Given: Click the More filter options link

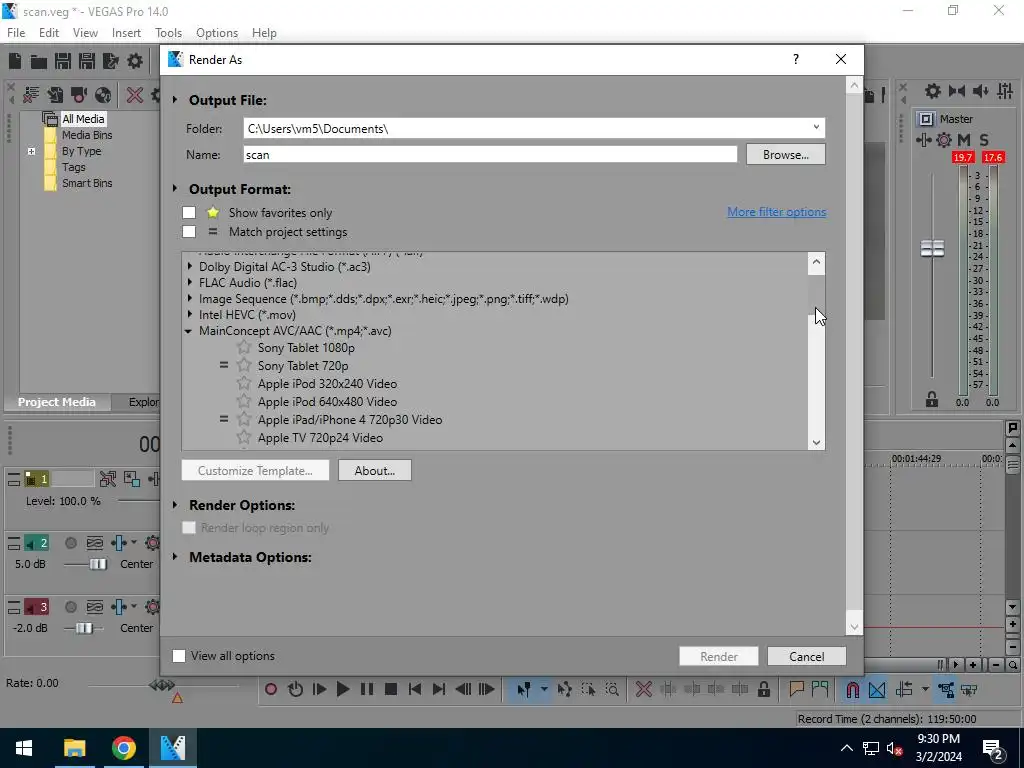Looking at the screenshot, I should point(776,212).
